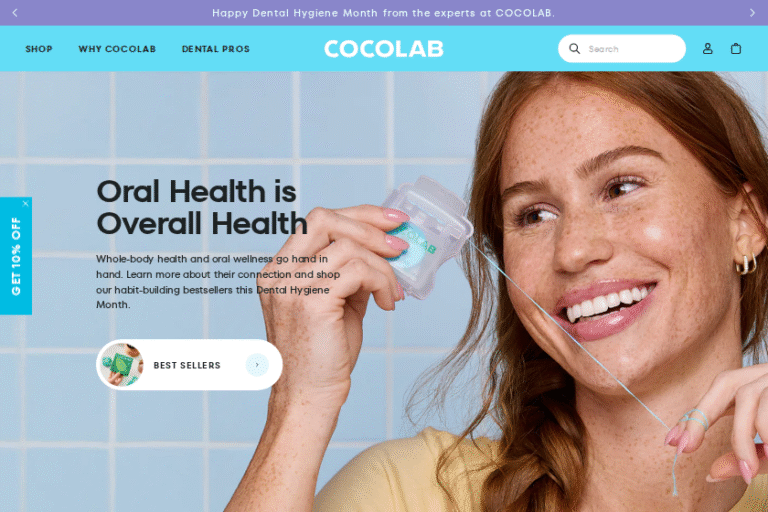This screenshot has width=768, height=512.
Task: Click the Best Sellers product thumbnail
Action: (121, 365)
